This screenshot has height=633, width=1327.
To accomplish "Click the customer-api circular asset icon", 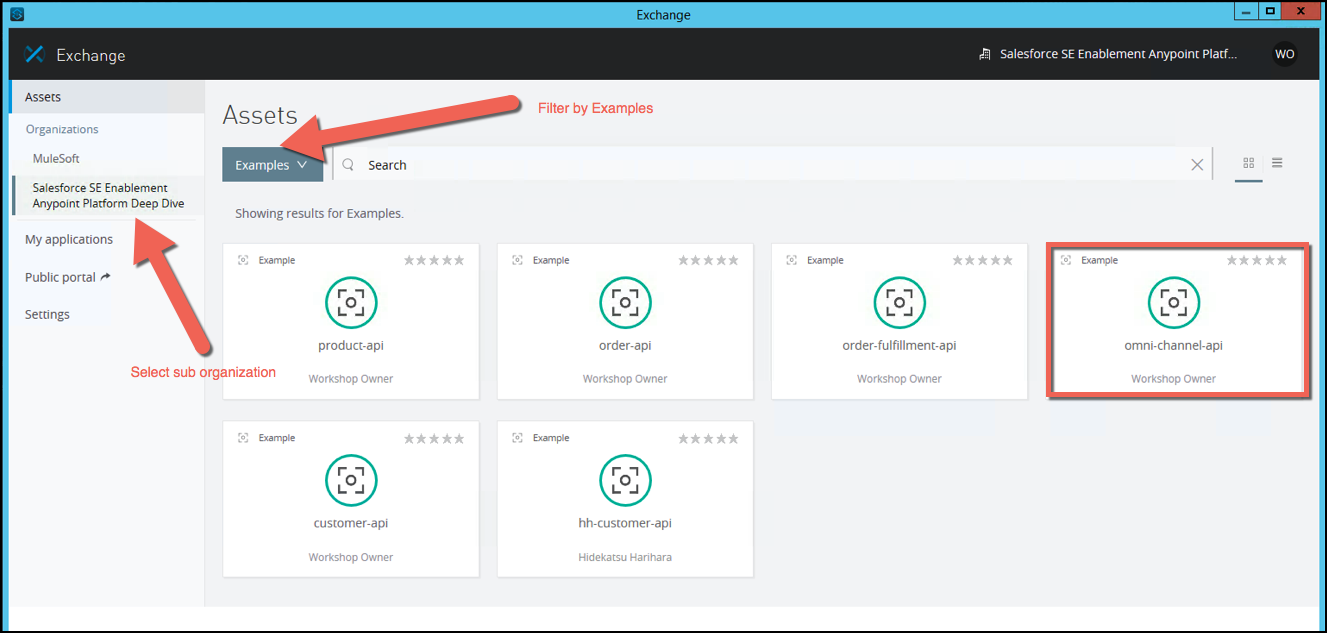I will point(351,480).
